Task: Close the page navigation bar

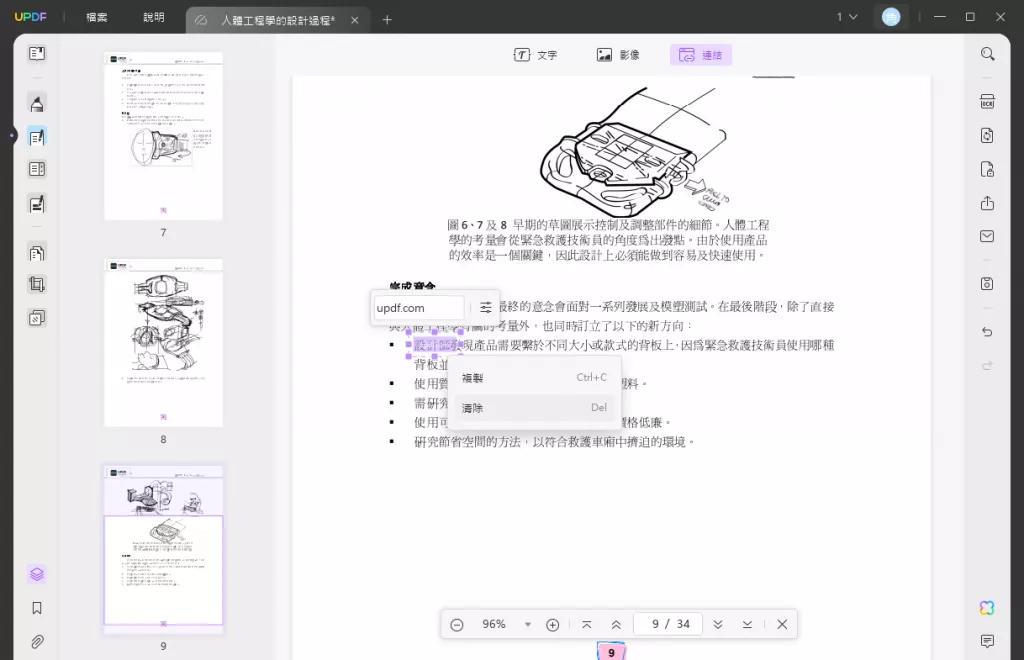Action: tap(782, 625)
